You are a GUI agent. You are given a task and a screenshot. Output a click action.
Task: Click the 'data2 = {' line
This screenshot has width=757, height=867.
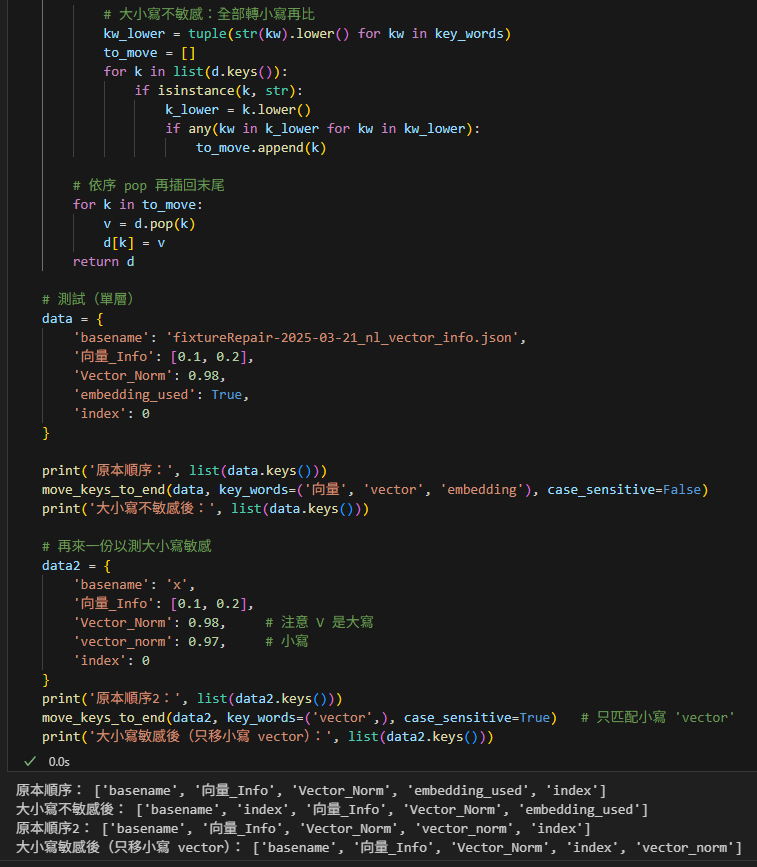point(76,566)
